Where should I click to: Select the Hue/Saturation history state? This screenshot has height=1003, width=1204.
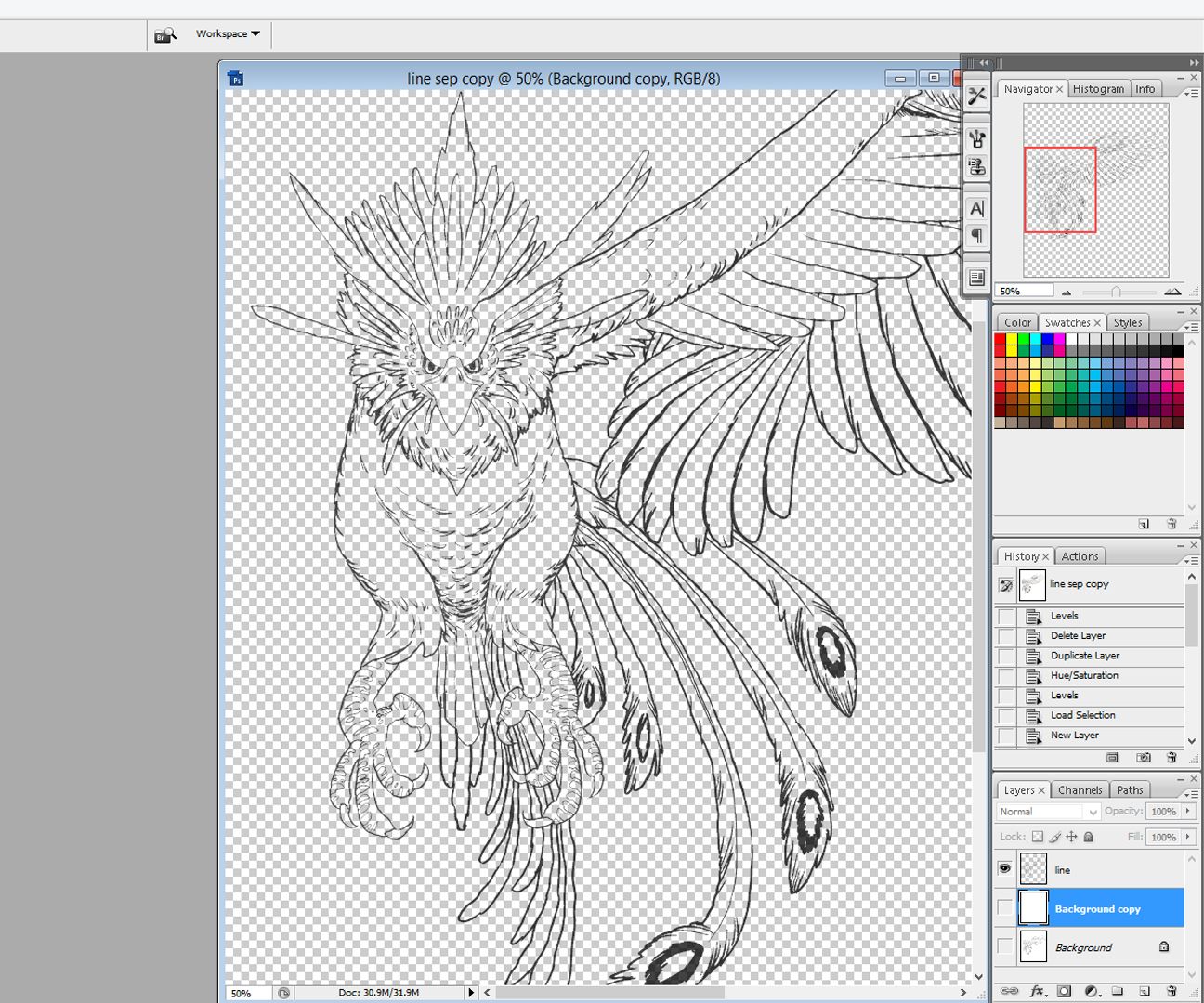tap(1084, 675)
